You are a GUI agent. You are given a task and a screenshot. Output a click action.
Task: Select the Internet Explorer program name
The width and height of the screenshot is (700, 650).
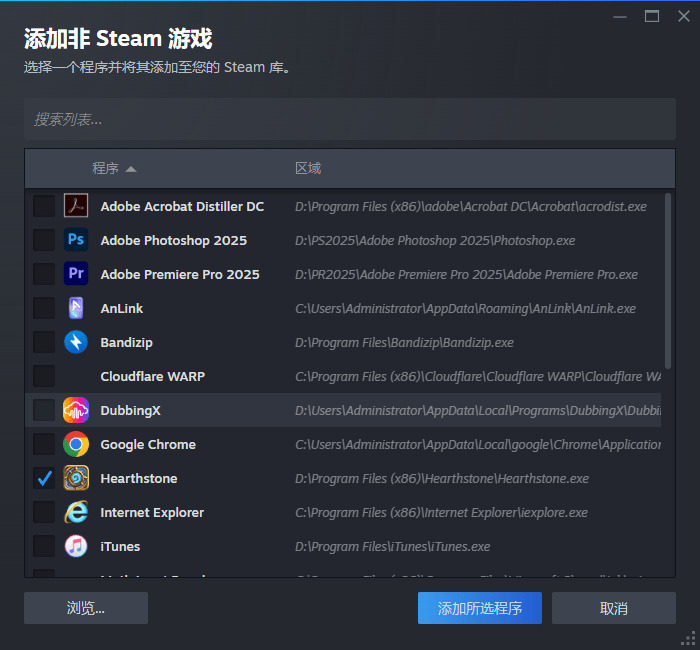pyautogui.click(x=152, y=513)
